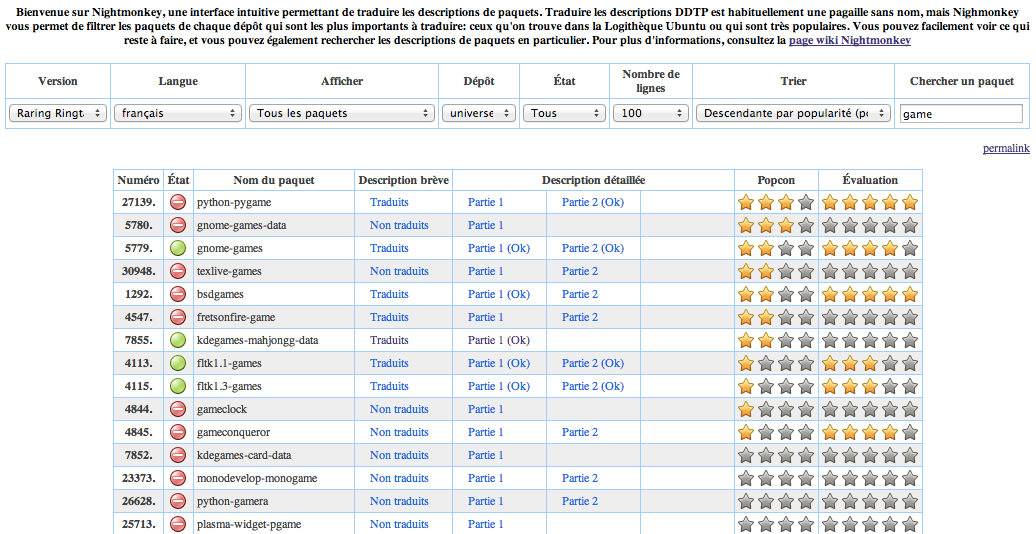Image resolution: width=1036 pixels, height=534 pixels.
Task: Click the red status icon for python-pygame
Action: (178, 202)
